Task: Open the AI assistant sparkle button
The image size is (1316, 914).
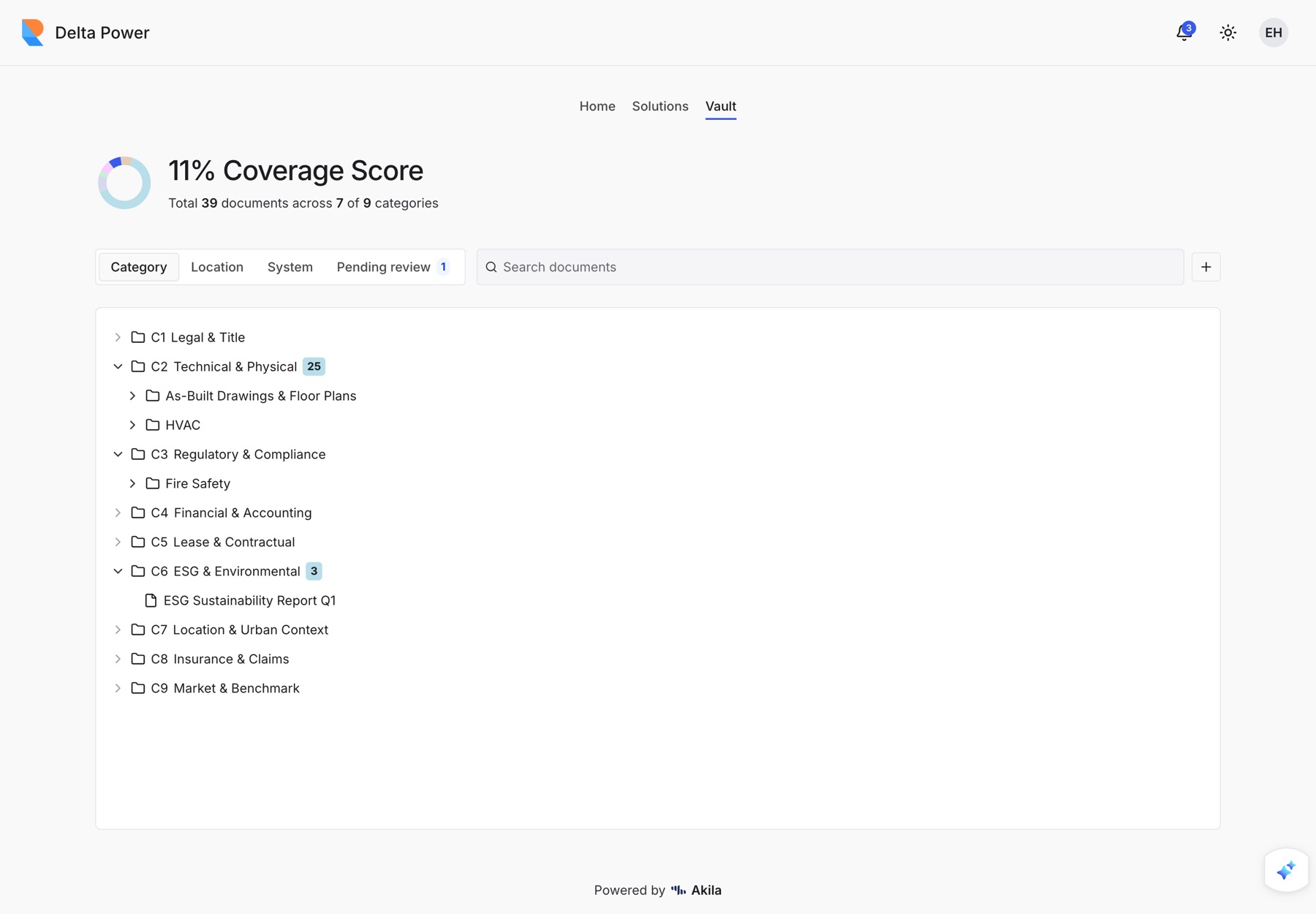Action: (1286, 870)
